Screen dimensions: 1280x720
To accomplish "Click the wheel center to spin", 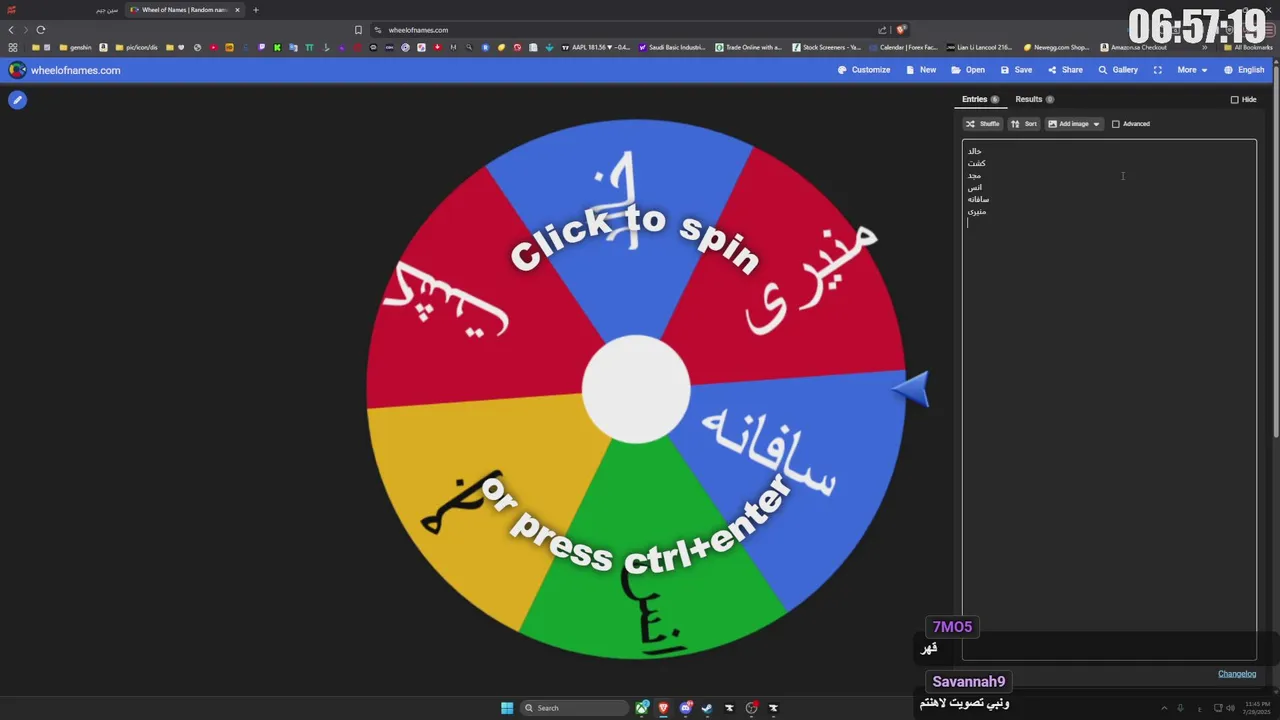I will coord(636,389).
